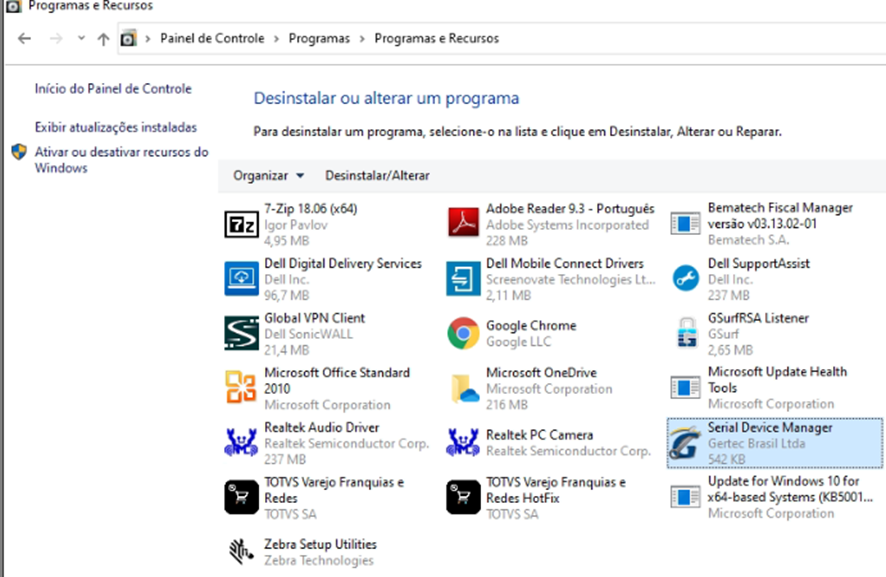
Task: Click the Global VPN Client icon
Action: (x=241, y=333)
